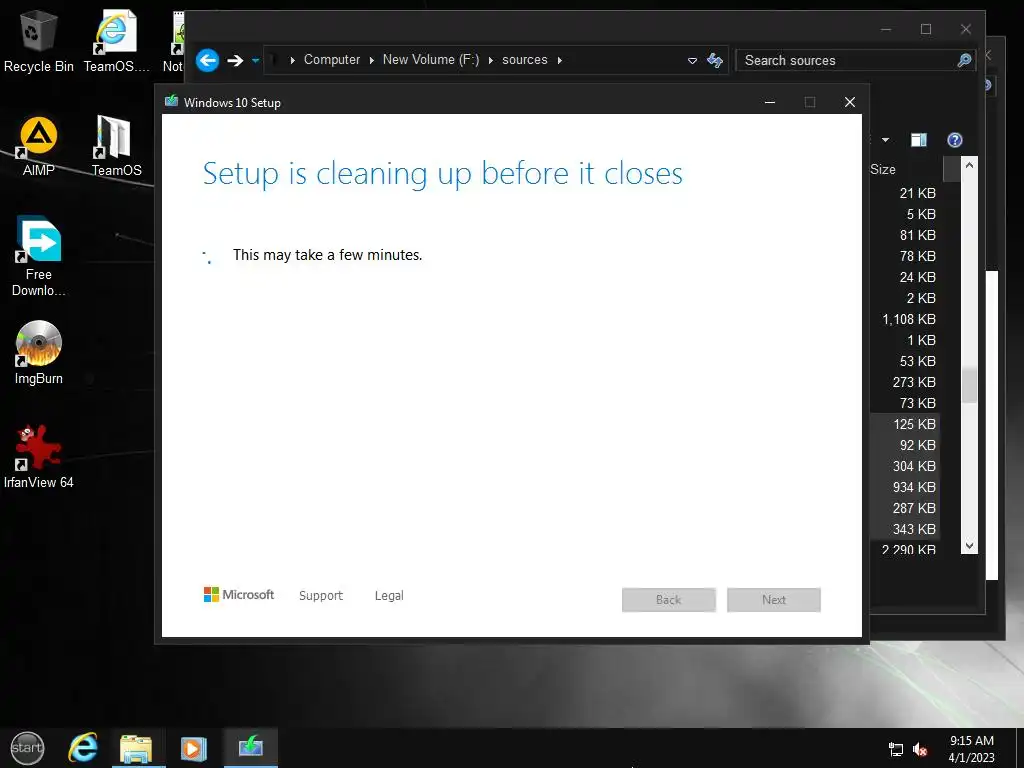Select the Computer breadcrumb in address bar
The width and height of the screenshot is (1024, 768).
(x=332, y=59)
